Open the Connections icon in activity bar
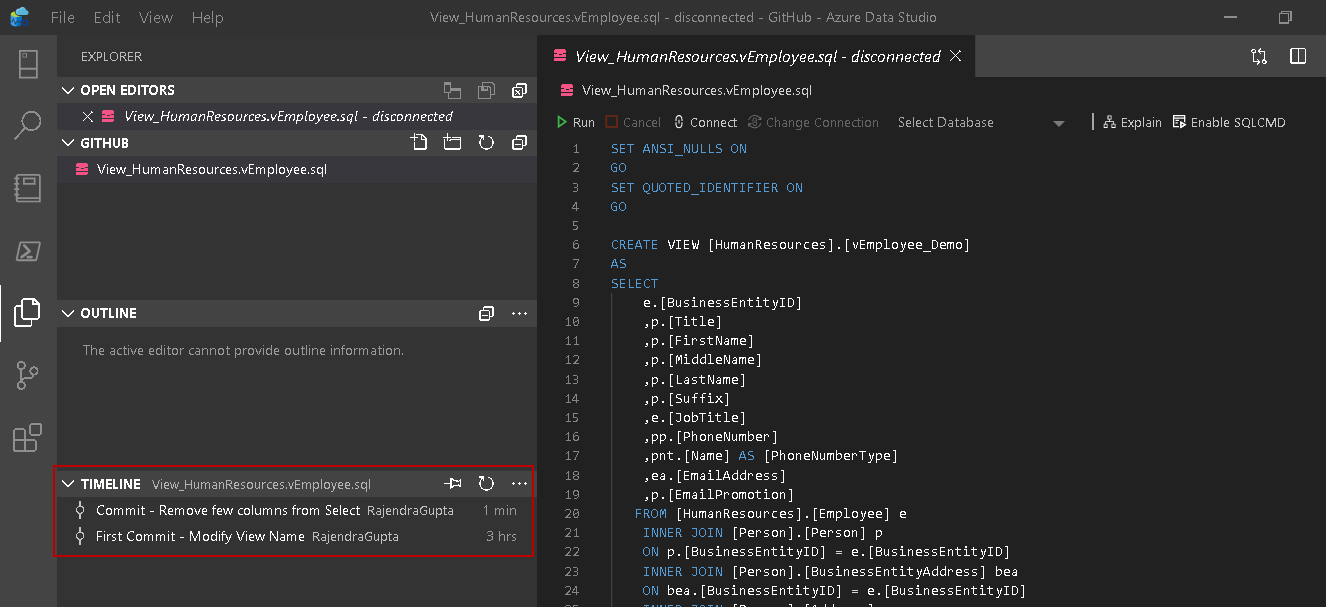1326x607 pixels. (x=28, y=64)
